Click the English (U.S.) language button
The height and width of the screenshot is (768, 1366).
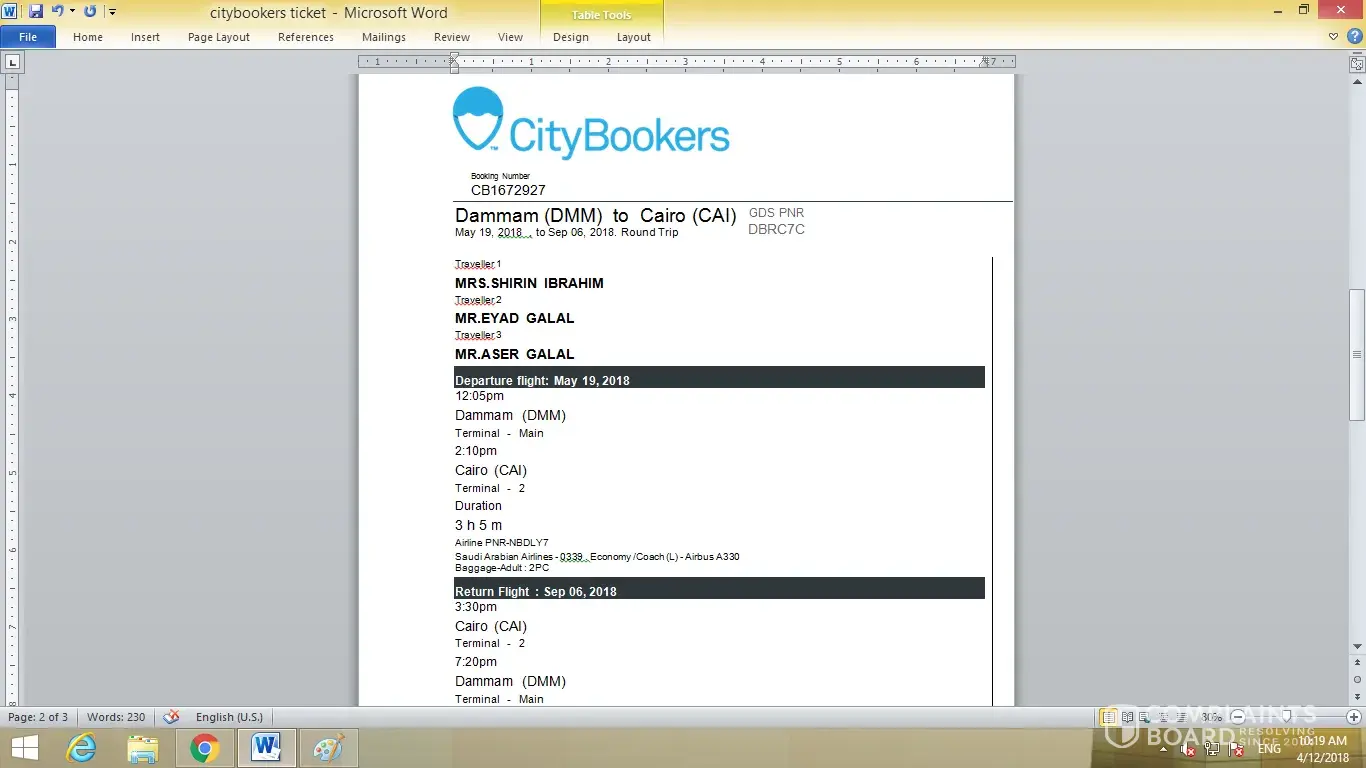(229, 717)
